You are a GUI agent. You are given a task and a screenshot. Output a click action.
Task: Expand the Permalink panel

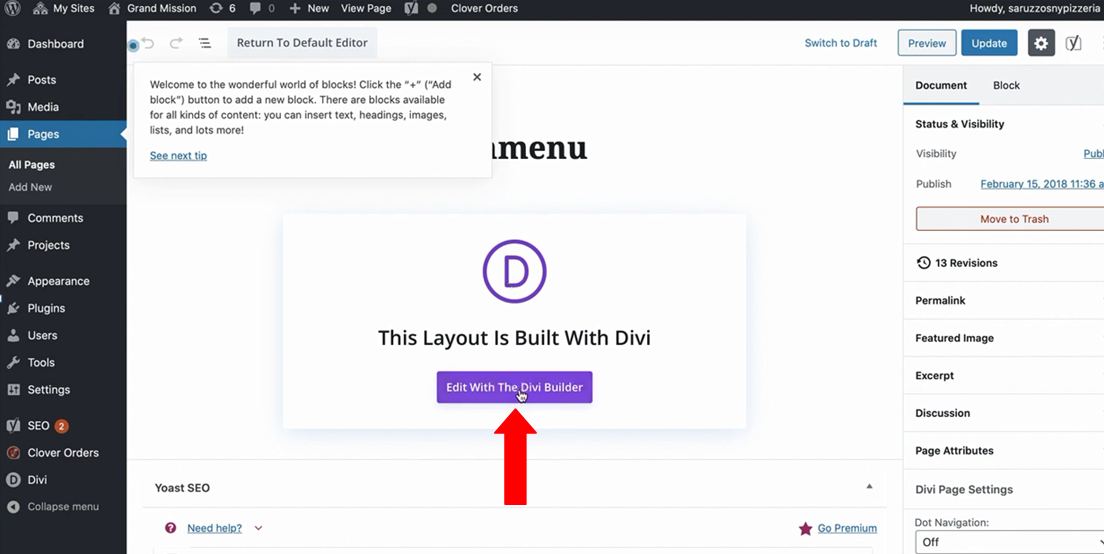pyautogui.click(x=1003, y=301)
